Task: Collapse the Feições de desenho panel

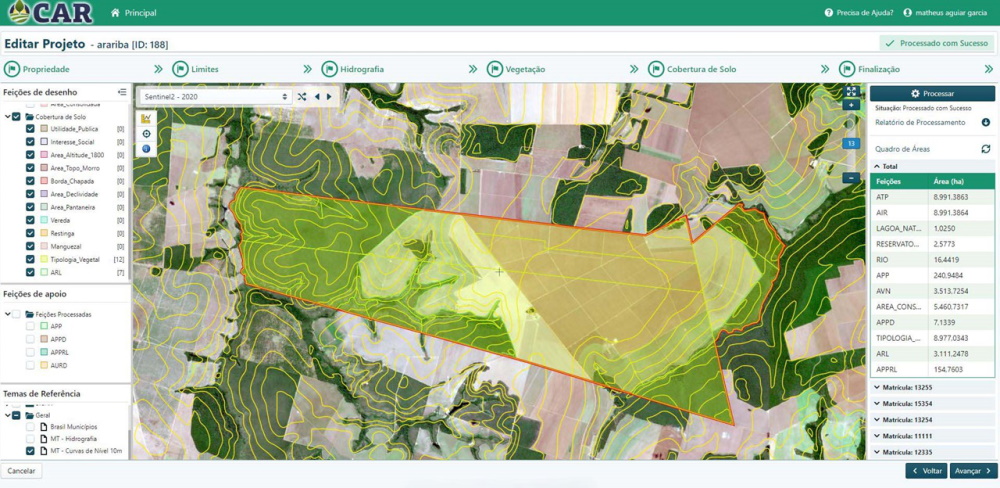Action: 122,92
